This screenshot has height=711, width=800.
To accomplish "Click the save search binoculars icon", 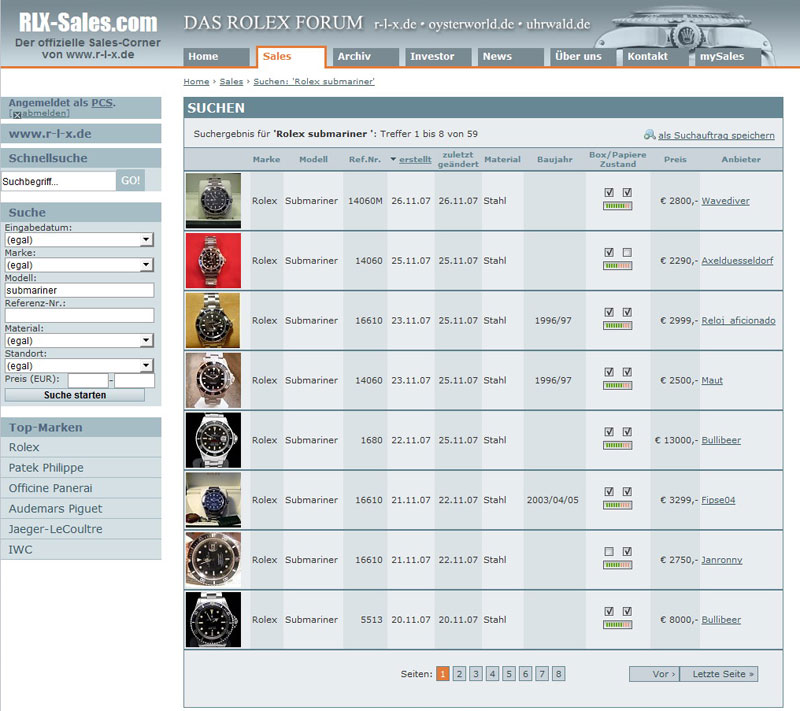I will pos(649,135).
